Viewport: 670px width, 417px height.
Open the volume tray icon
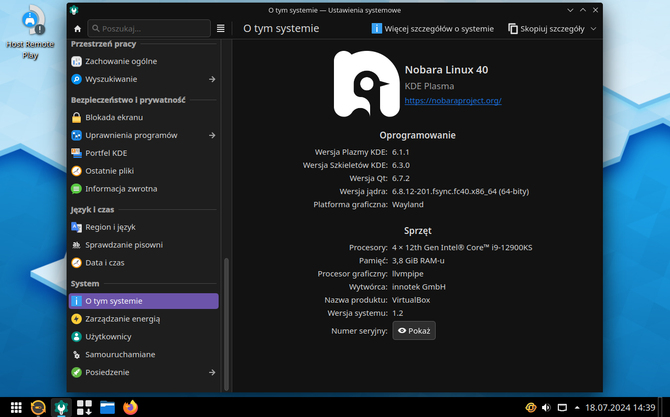pos(546,408)
